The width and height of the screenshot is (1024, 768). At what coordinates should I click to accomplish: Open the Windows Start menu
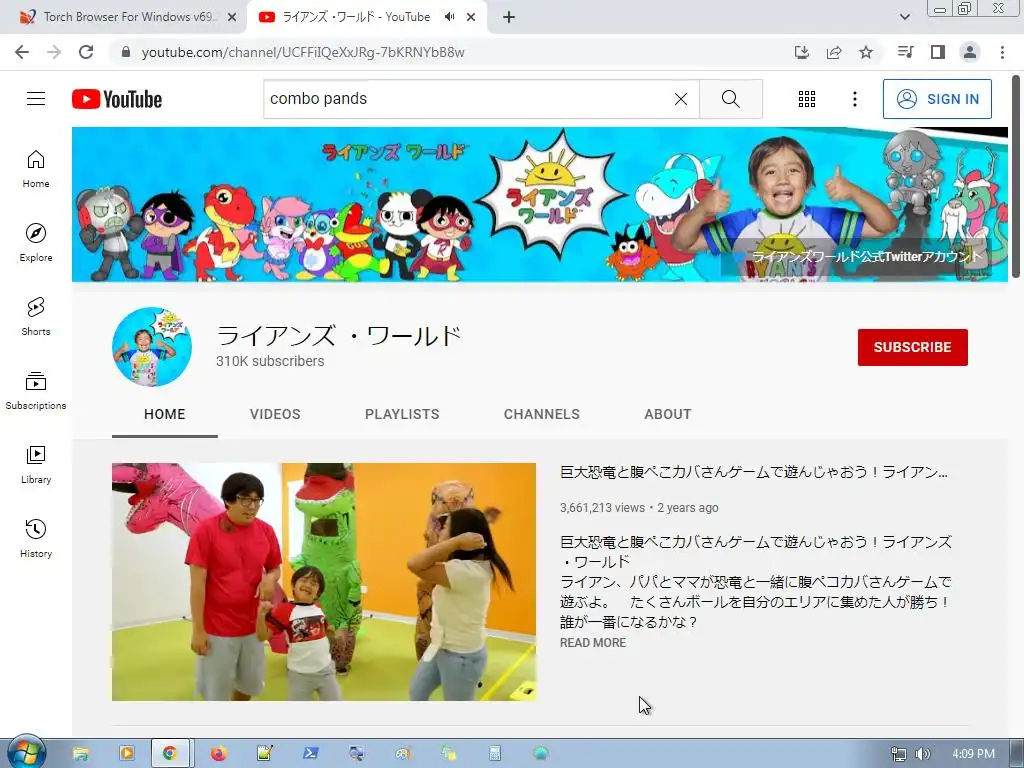point(27,753)
